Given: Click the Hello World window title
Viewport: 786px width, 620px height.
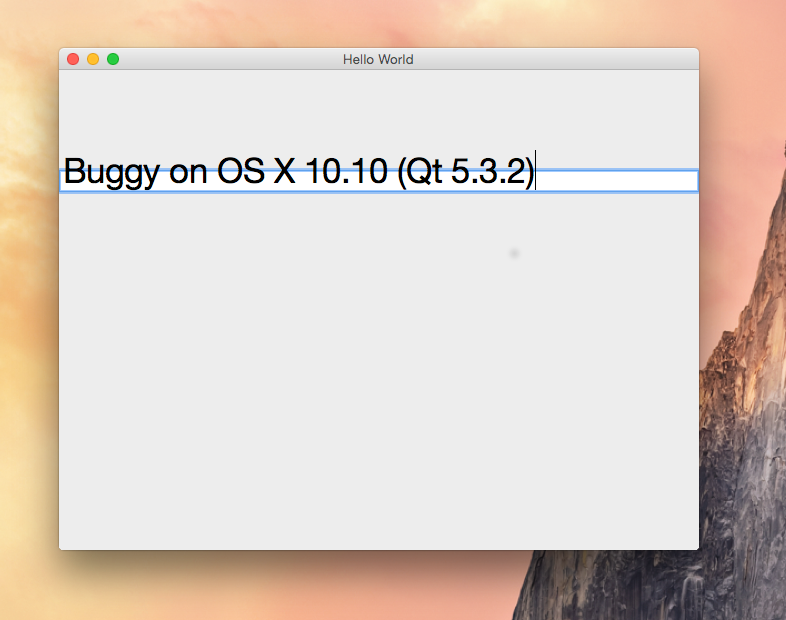Looking at the screenshot, I should pos(378,60).
